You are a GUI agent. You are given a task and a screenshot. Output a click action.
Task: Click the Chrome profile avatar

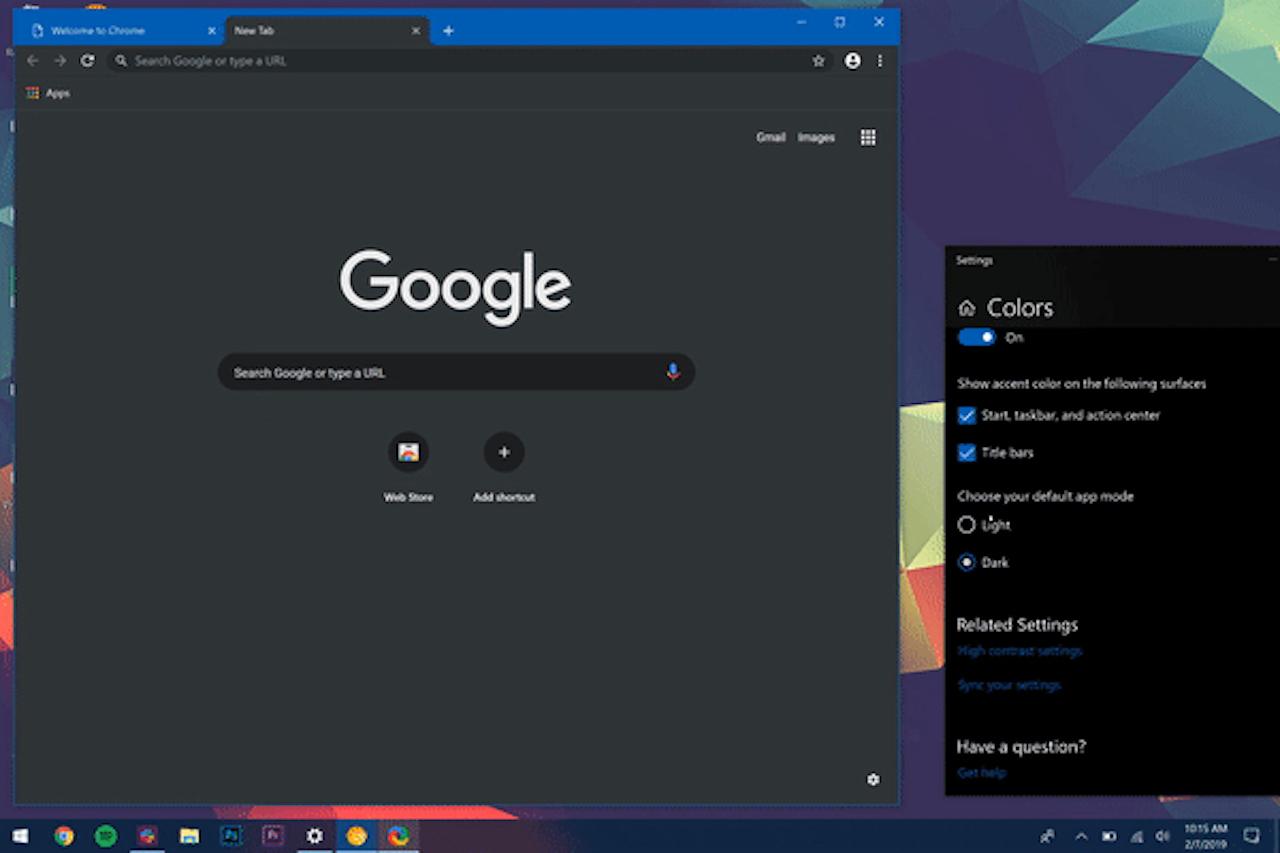[852, 61]
